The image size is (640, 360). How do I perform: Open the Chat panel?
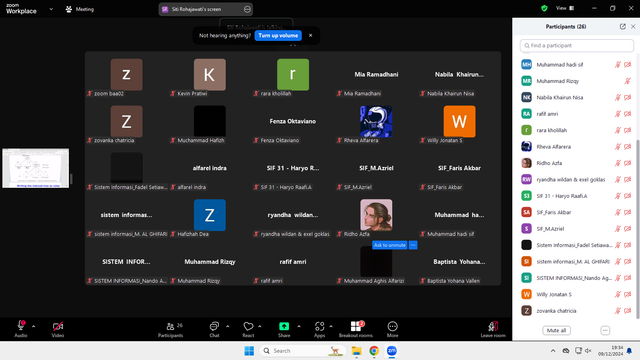tap(214, 329)
